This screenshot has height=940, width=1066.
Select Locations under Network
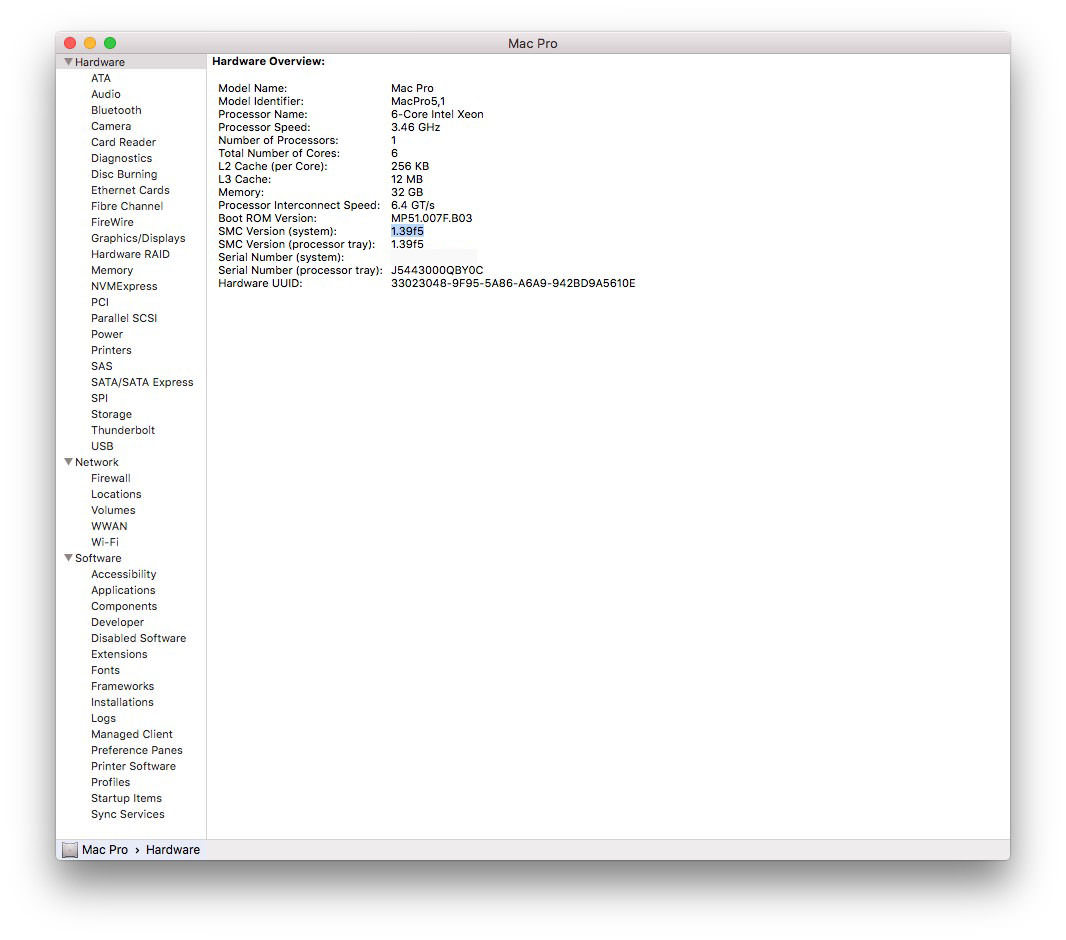[116, 494]
